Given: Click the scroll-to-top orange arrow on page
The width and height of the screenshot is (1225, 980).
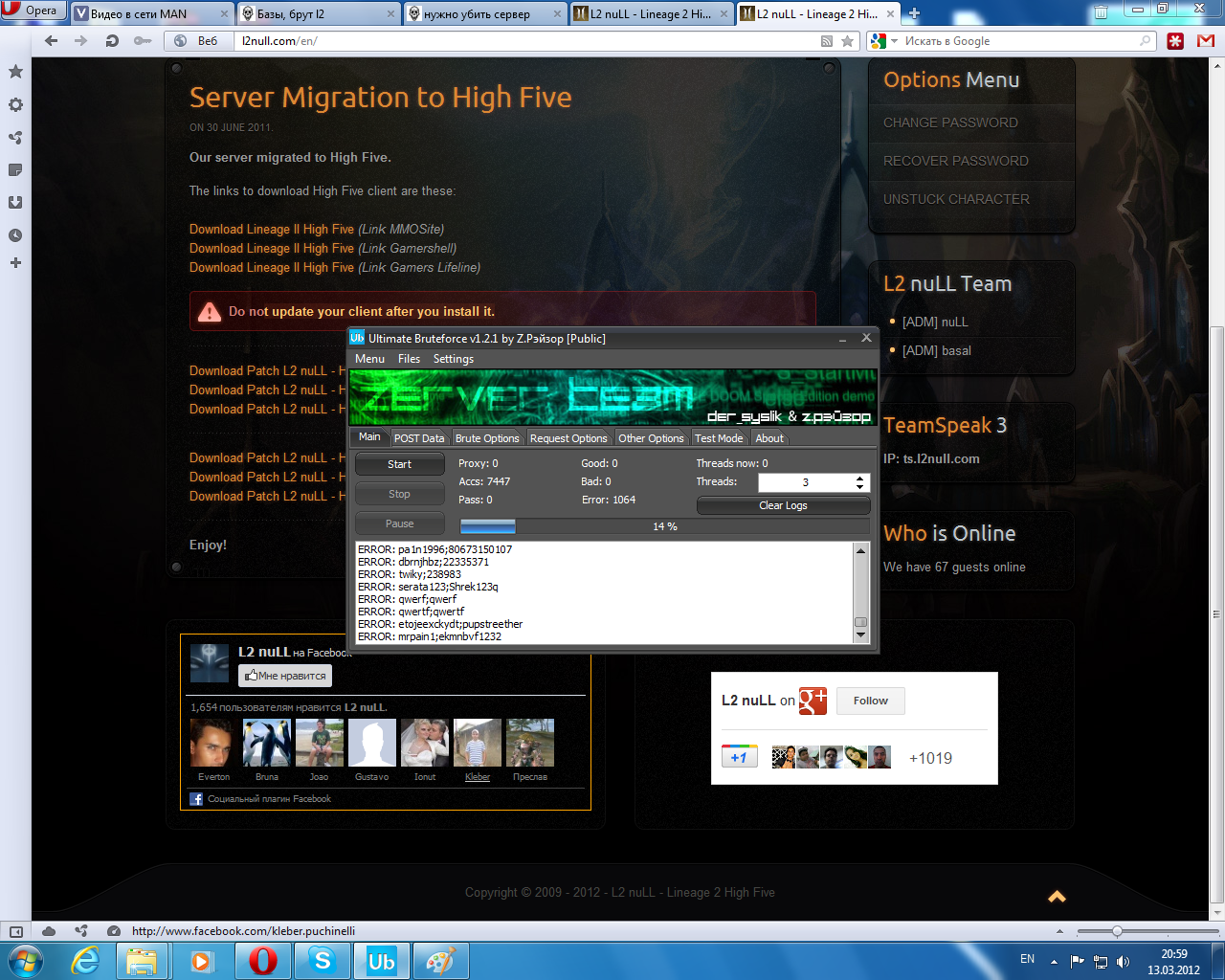Looking at the screenshot, I should [1057, 897].
